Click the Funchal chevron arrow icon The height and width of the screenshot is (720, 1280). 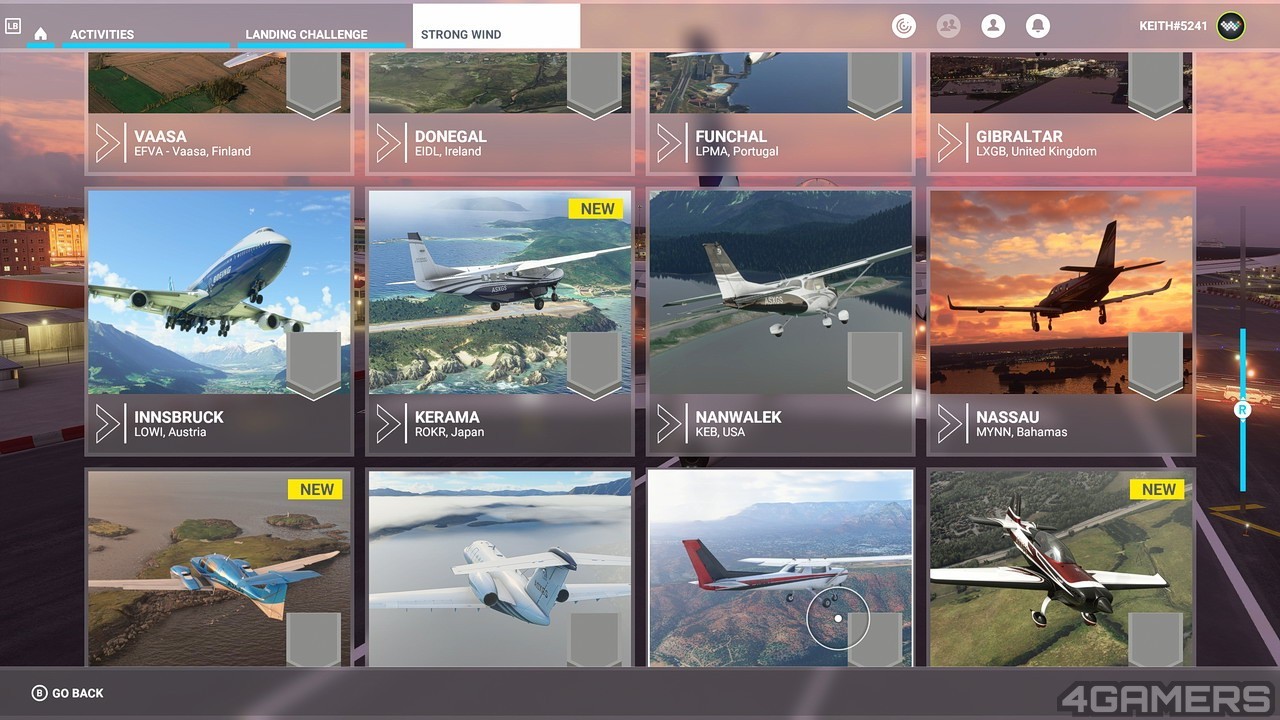click(x=669, y=143)
